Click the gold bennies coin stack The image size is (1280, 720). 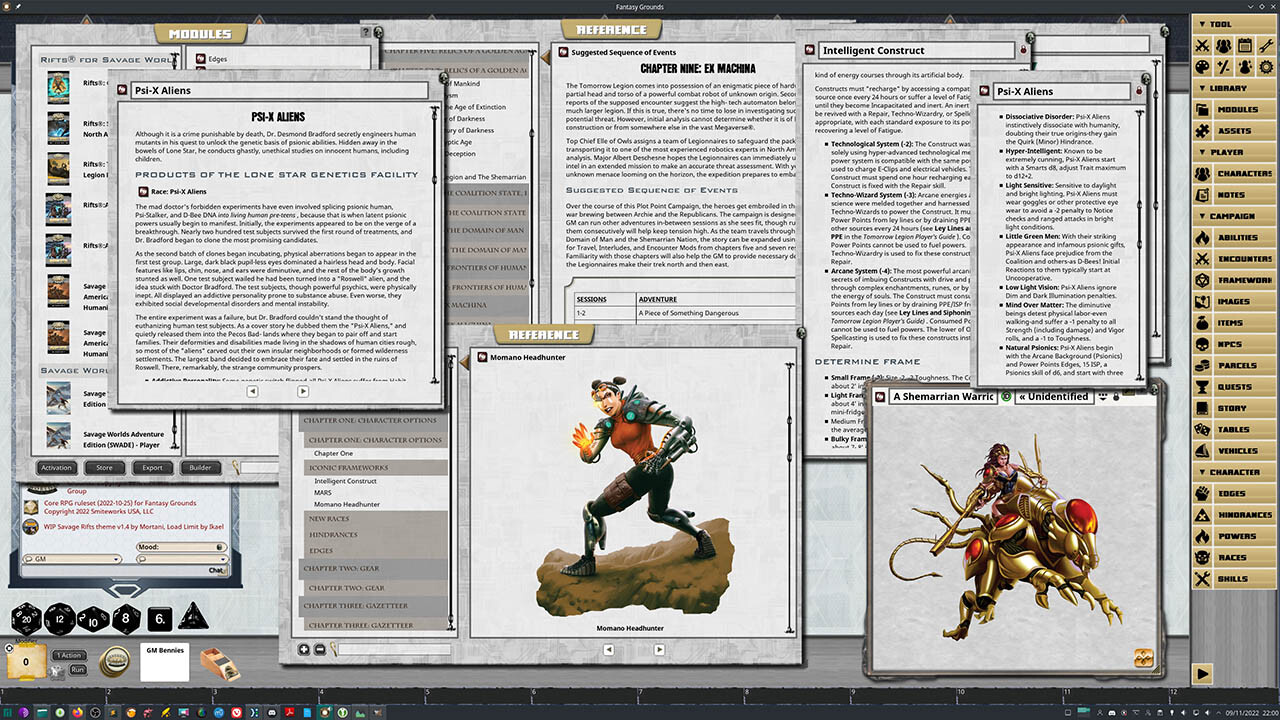pyautogui.click(x=115, y=661)
